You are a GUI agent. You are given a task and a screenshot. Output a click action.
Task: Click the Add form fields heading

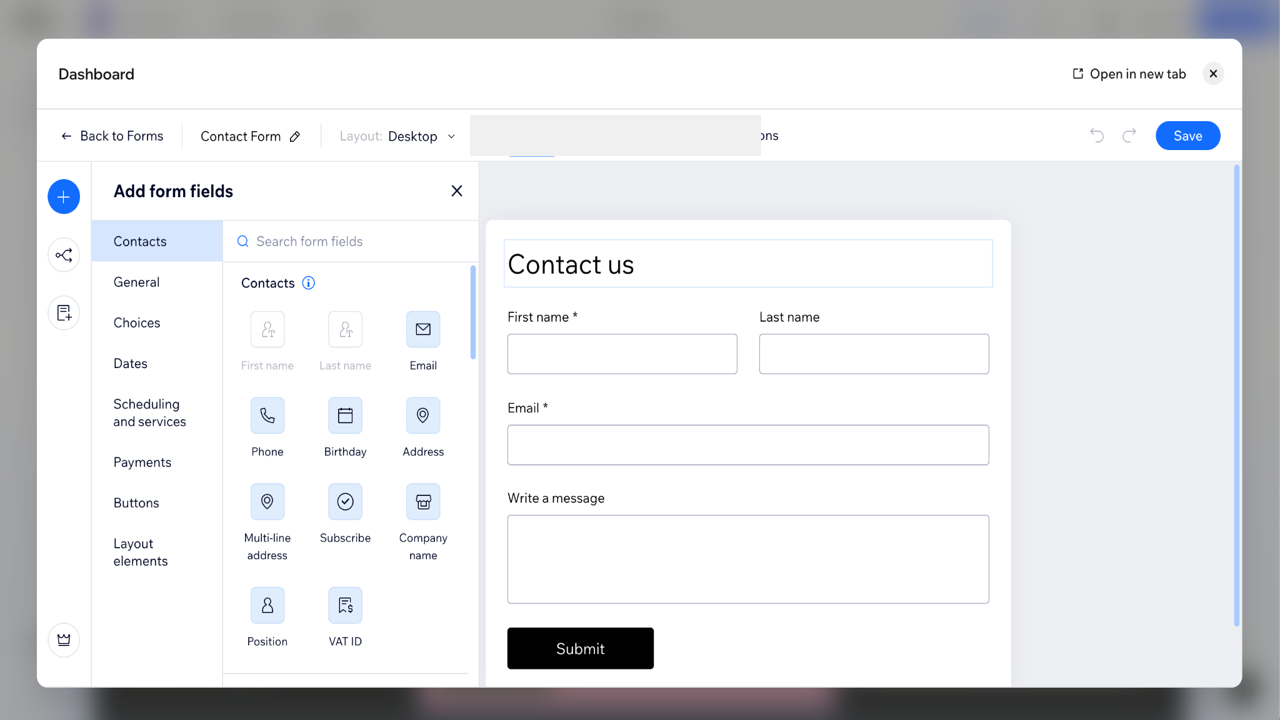point(173,191)
